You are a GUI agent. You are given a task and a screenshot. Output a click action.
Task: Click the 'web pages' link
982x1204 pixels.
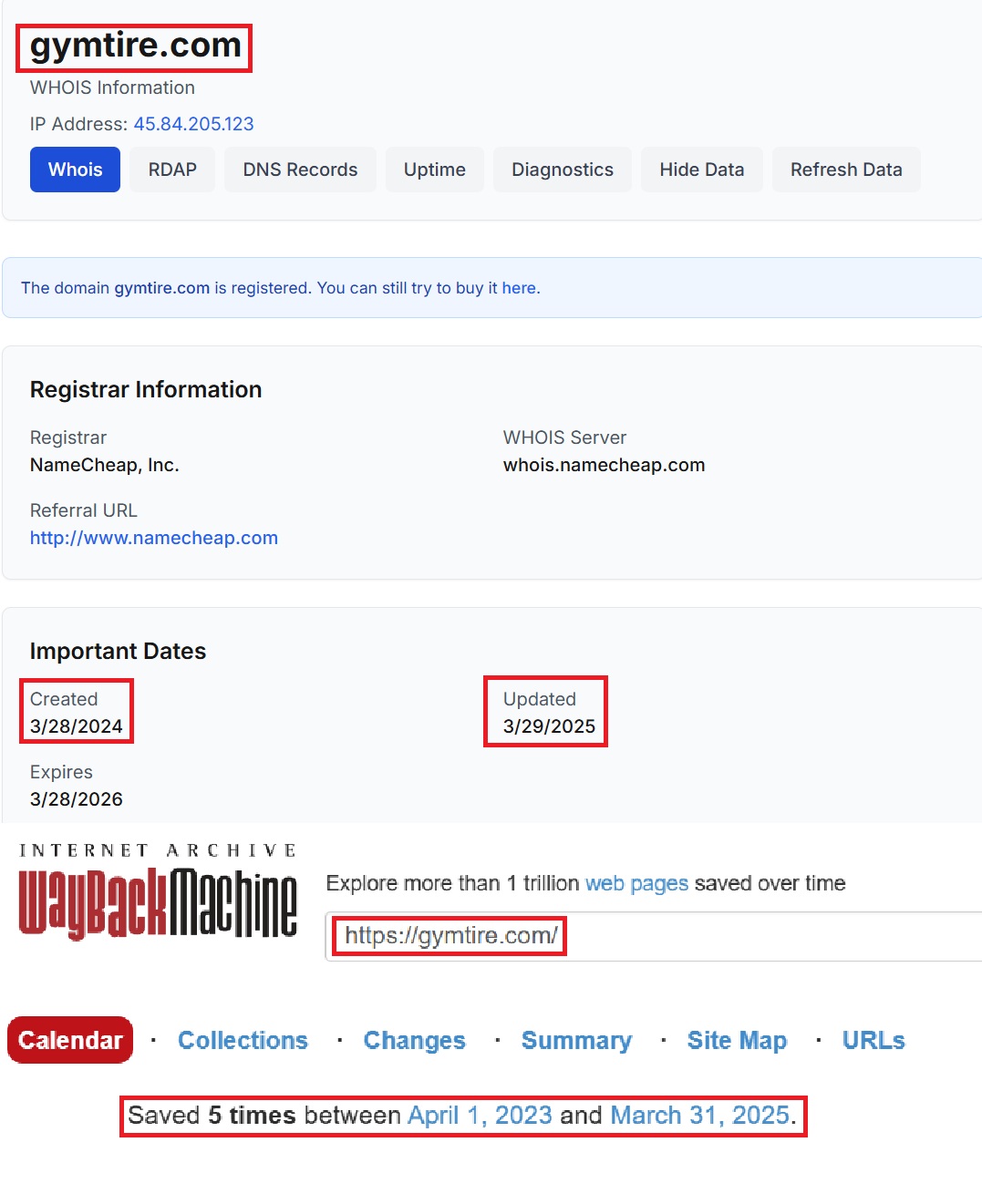tap(636, 882)
